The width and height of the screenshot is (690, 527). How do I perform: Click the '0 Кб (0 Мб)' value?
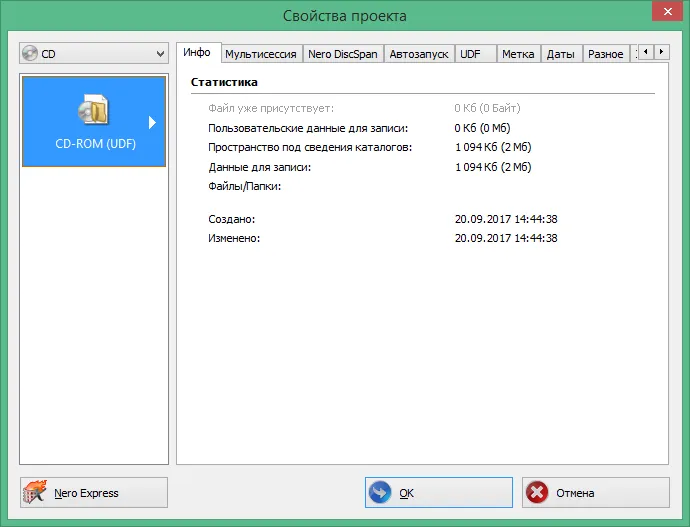(x=482, y=128)
